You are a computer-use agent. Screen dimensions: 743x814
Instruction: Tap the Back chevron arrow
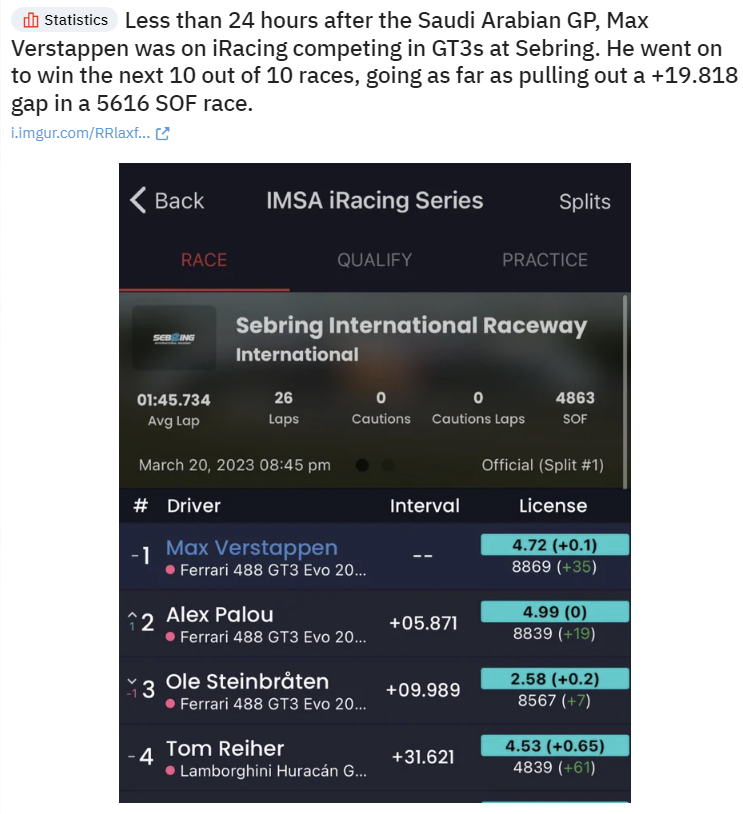coord(138,200)
